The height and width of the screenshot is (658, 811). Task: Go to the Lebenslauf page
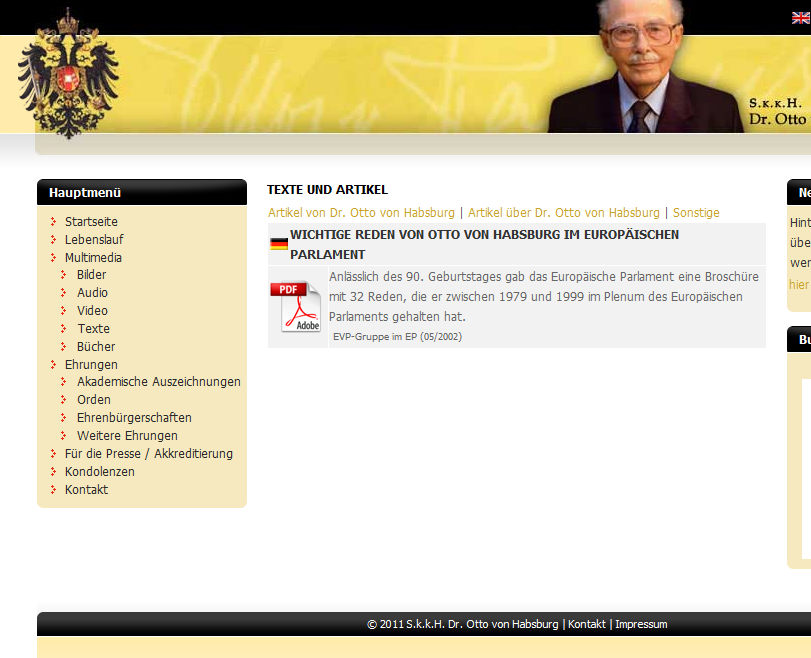pyautogui.click(x=94, y=240)
